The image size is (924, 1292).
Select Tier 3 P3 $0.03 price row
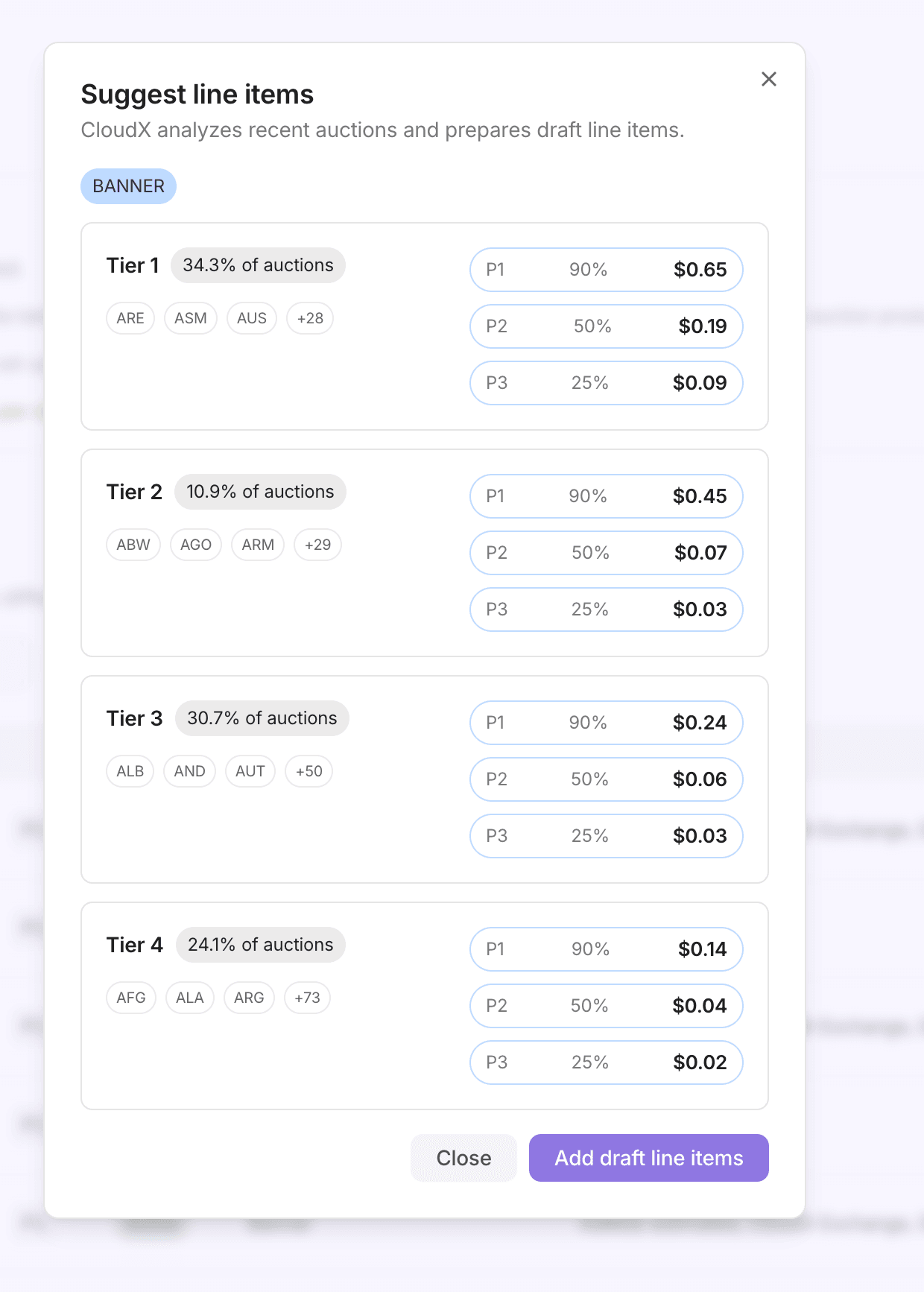607,836
